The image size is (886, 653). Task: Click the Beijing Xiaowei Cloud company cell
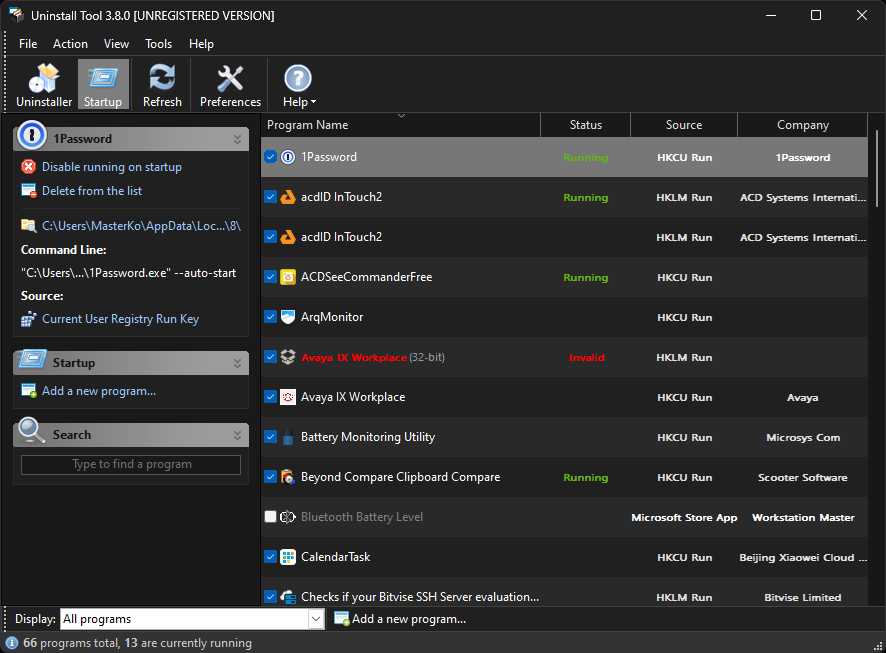803,558
